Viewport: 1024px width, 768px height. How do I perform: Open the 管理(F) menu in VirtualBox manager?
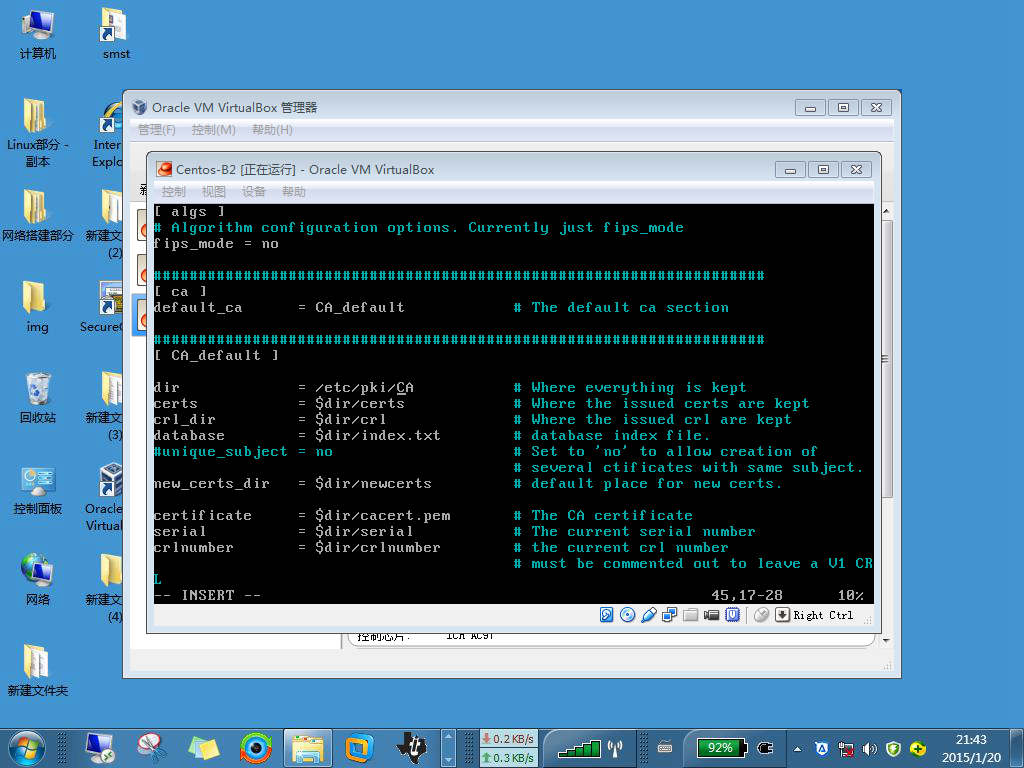(x=157, y=129)
